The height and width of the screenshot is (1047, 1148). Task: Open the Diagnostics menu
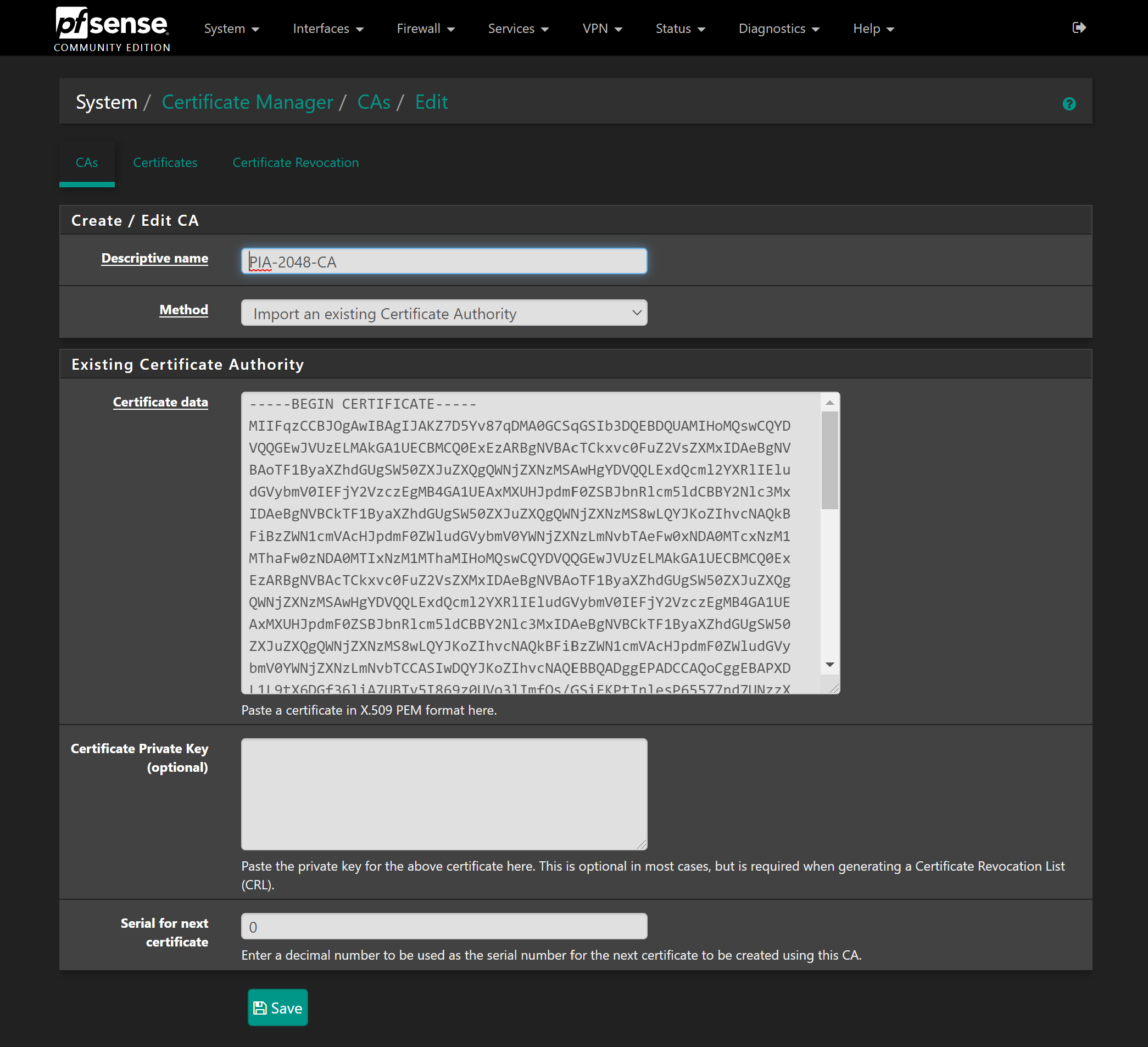coord(778,29)
